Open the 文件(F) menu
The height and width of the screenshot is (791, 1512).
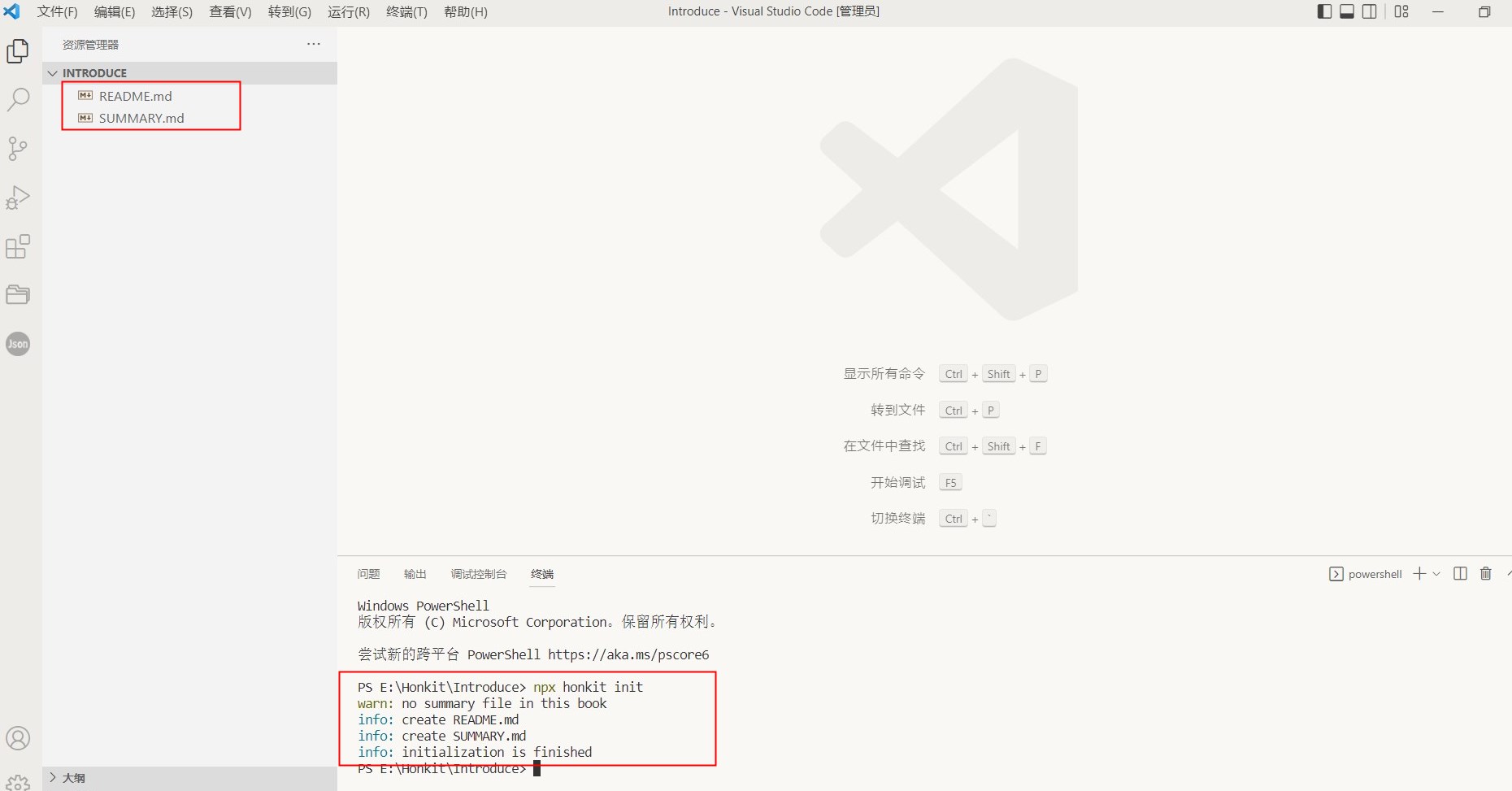57,11
